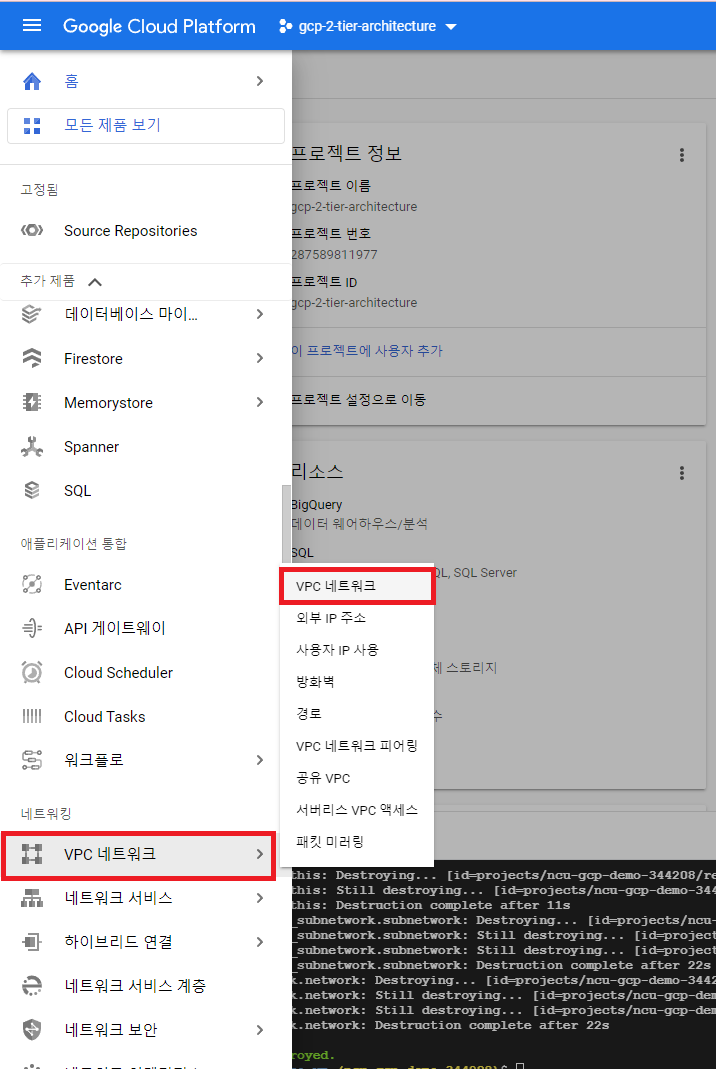
Task: Expand the 워크플로 submenu arrow
Action: pyautogui.click(x=260, y=759)
